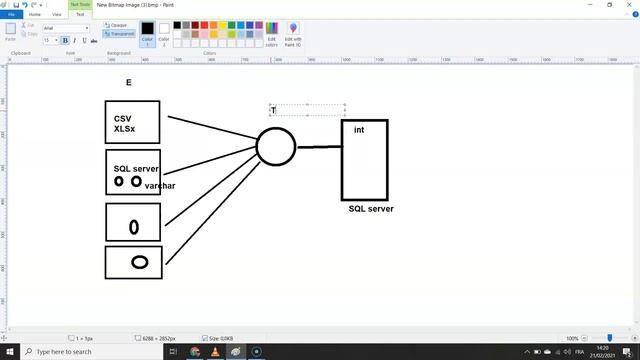Click the image dimensions in status bar
Screen dimensions: 640x360
[x=159, y=338]
